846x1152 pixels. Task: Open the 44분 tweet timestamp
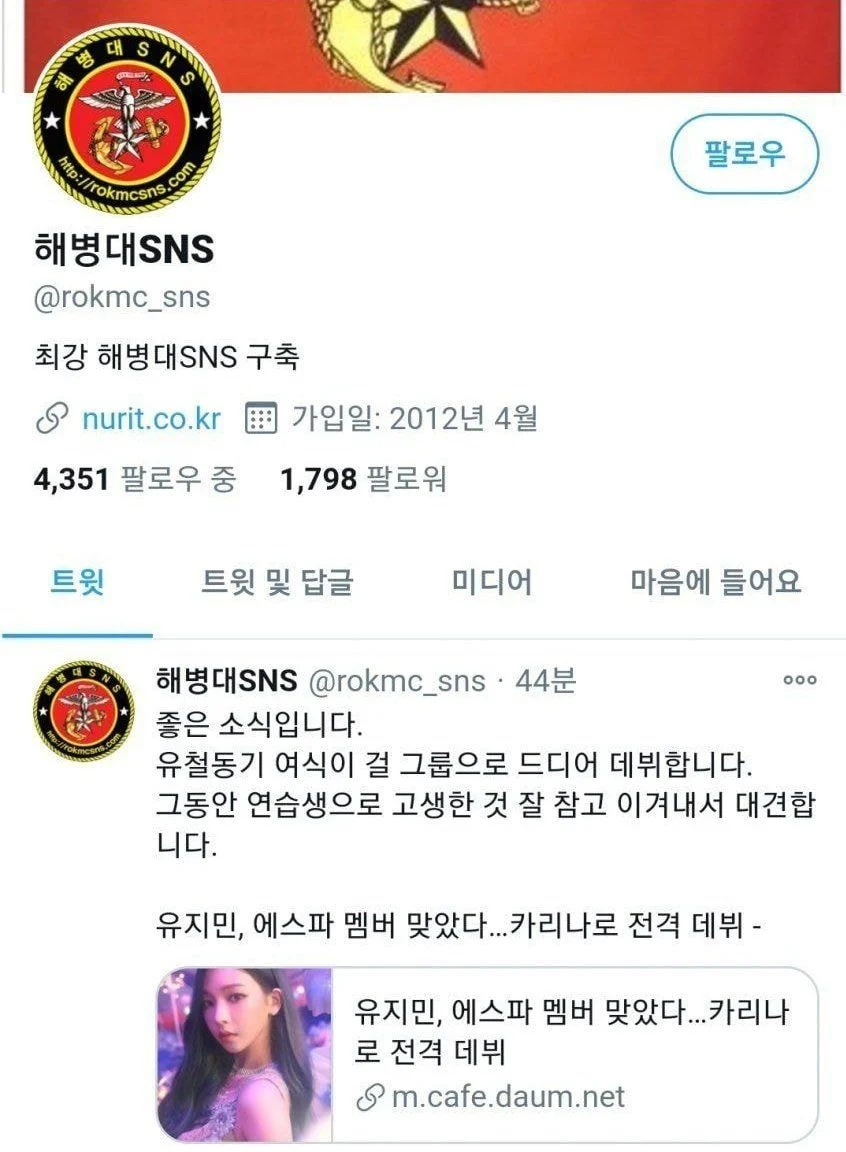point(546,681)
